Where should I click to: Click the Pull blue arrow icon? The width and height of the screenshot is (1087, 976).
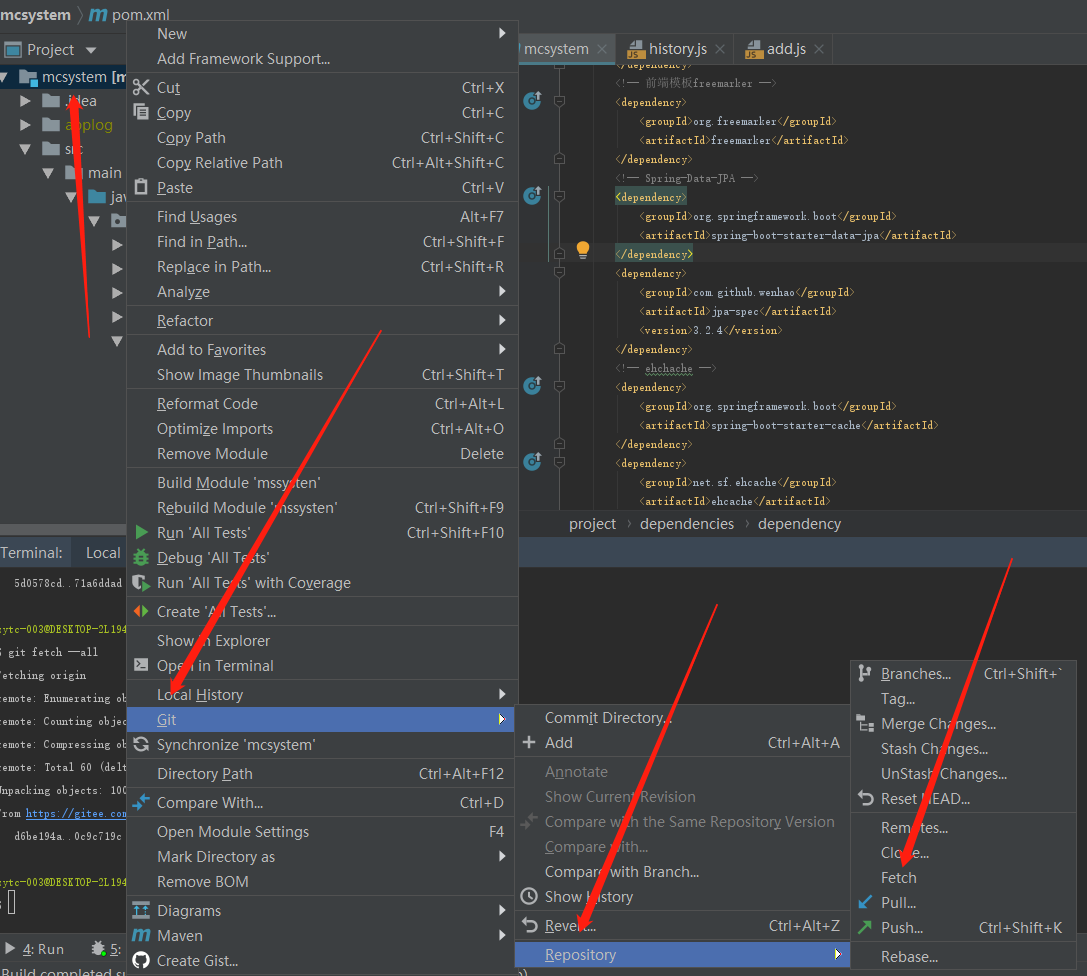[x=865, y=902]
